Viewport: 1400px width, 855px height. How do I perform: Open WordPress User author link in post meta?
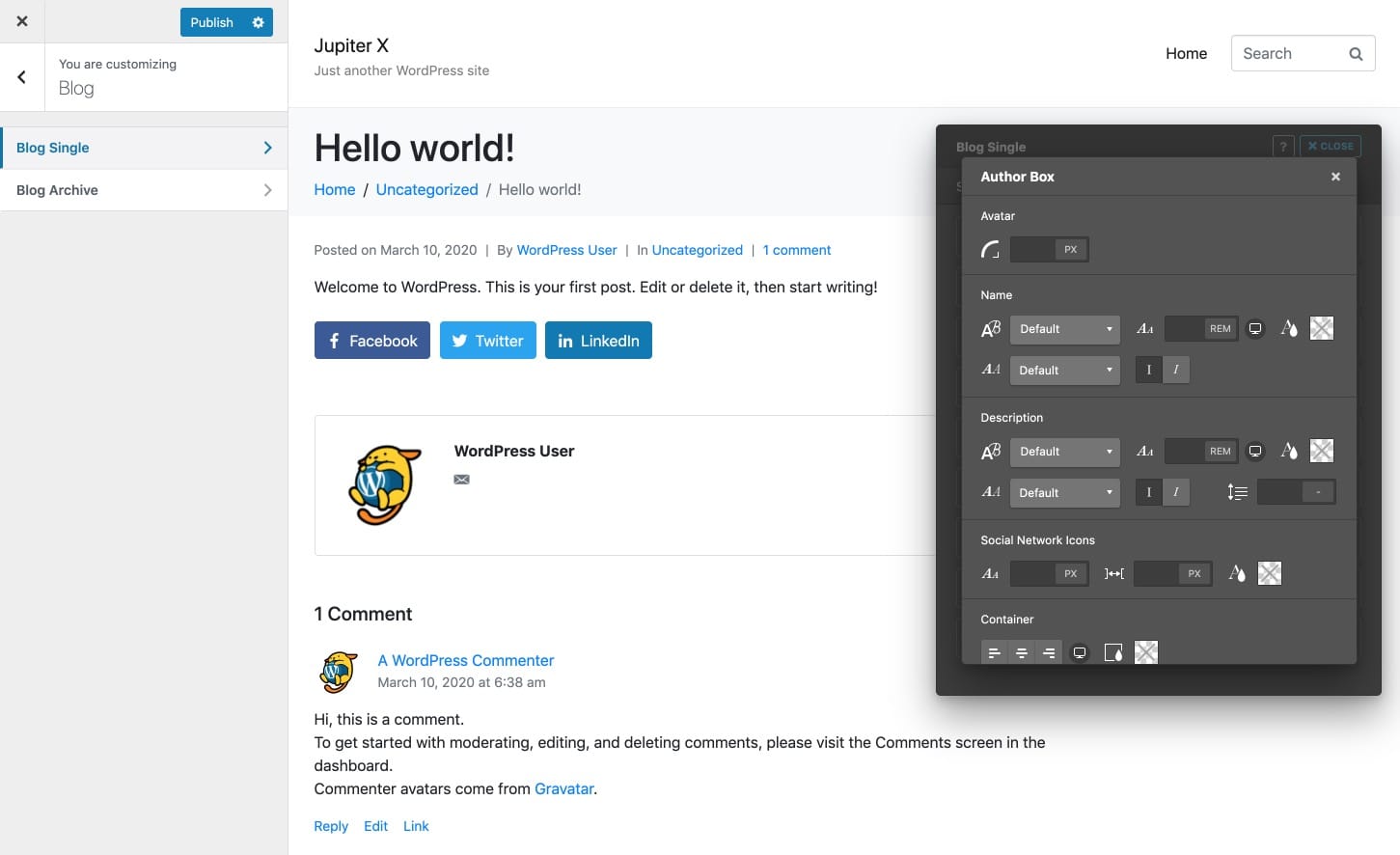pyautogui.click(x=566, y=250)
